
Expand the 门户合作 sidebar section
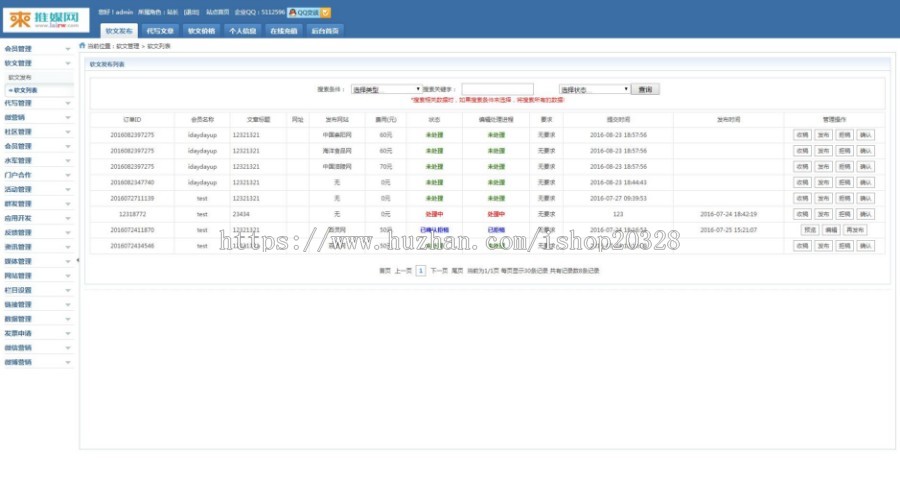point(37,175)
